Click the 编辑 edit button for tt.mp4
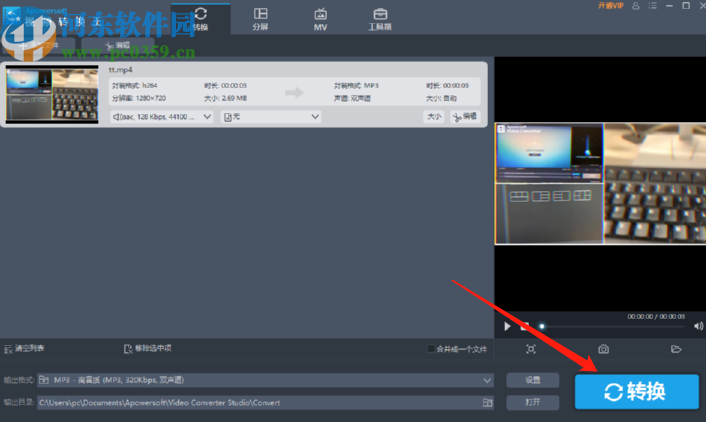This screenshot has width=706, height=422. (x=465, y=117)
